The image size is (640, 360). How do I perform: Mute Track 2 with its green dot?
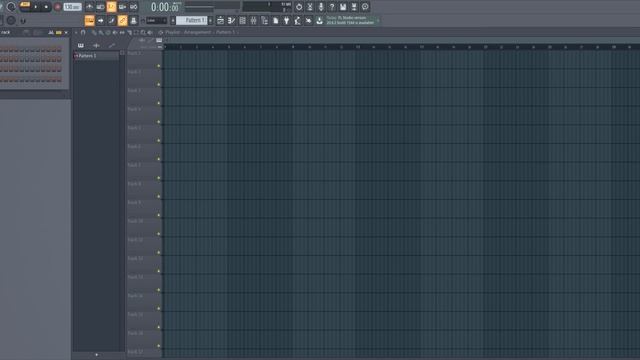(x=159, y=84)
